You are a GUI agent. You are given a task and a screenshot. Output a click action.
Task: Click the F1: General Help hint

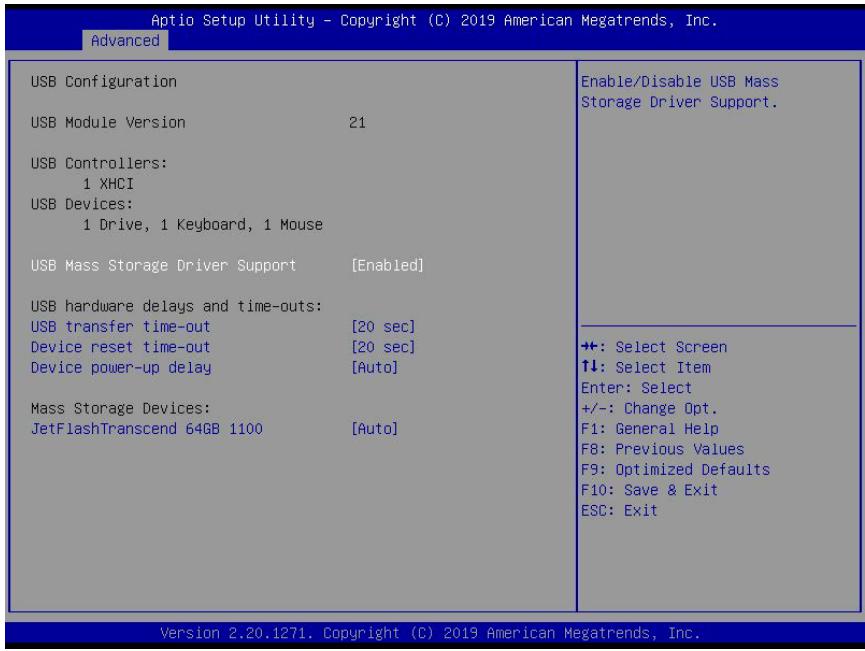coord(650,429)
